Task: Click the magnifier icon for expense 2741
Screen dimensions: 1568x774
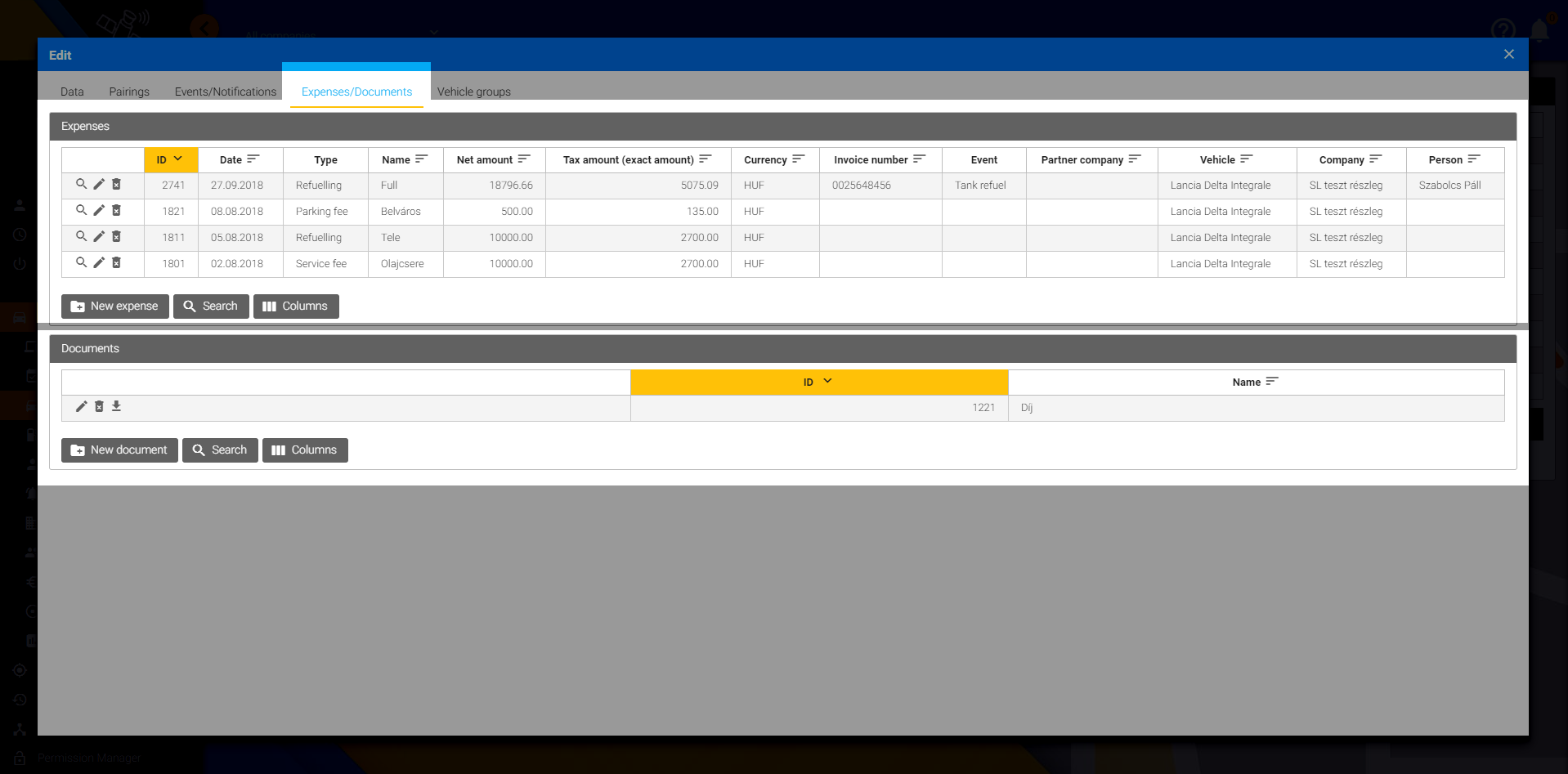Action: point(81,185)
